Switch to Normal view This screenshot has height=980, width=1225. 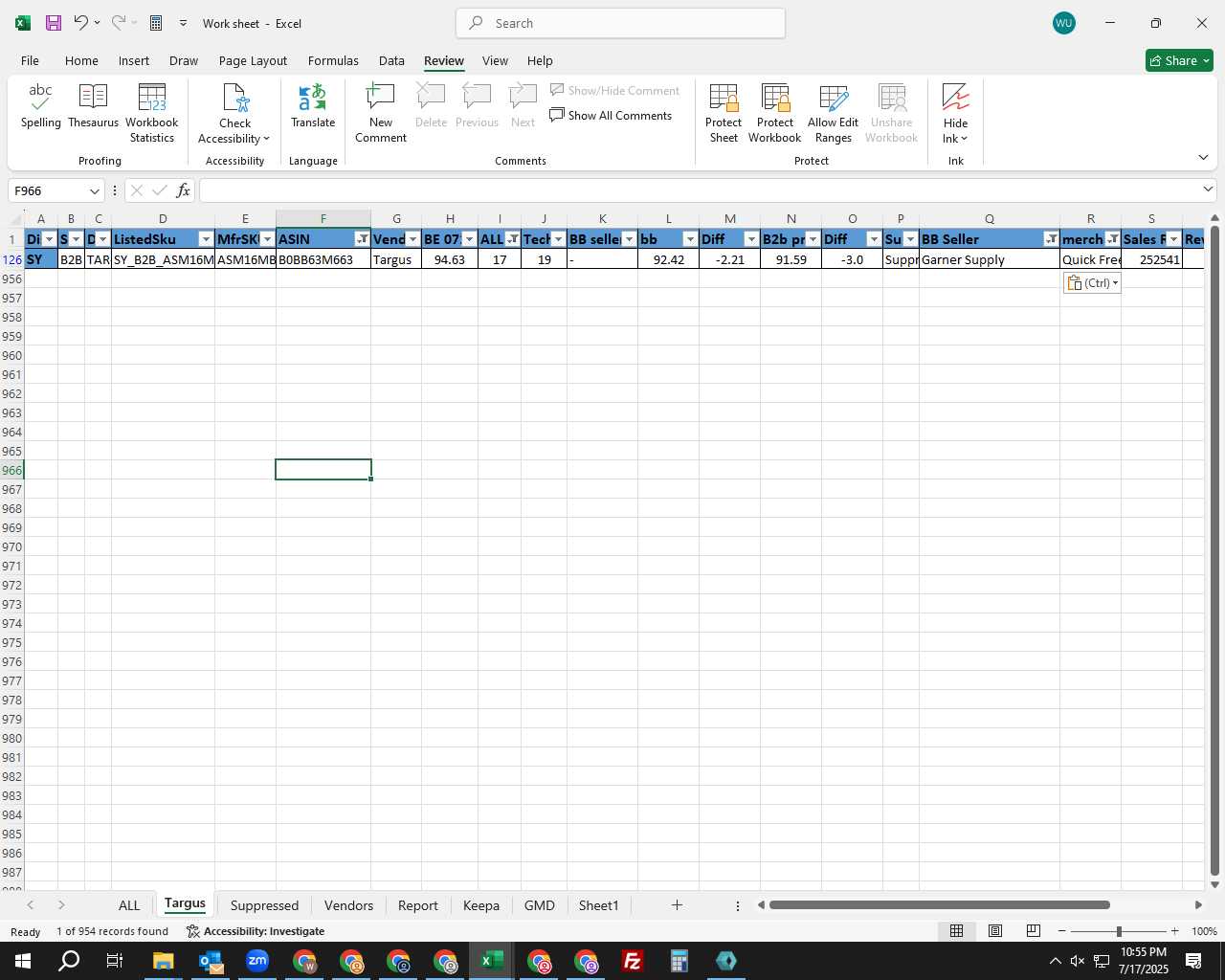tap(956, 931)
